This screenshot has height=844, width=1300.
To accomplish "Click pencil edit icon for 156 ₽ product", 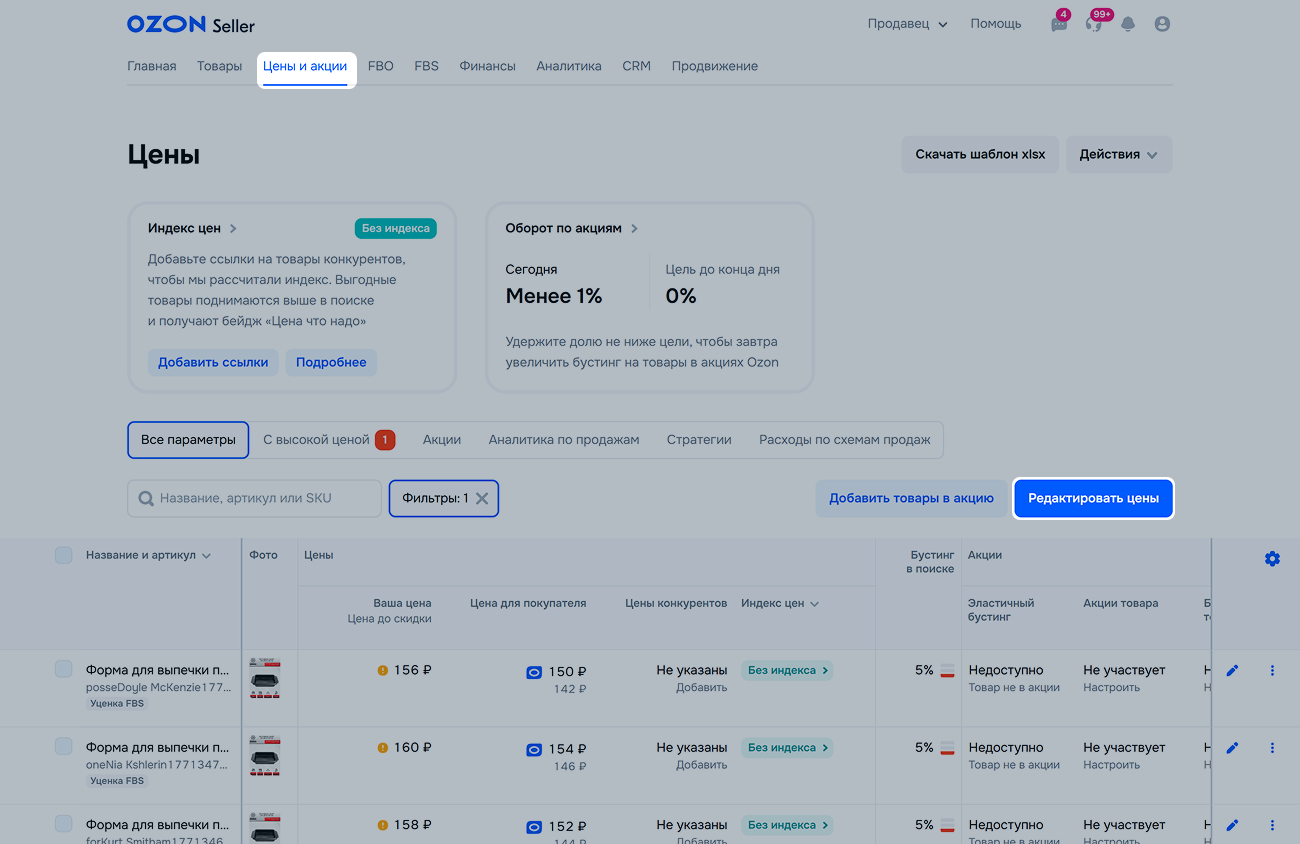I will click(x=1232, y=670).
